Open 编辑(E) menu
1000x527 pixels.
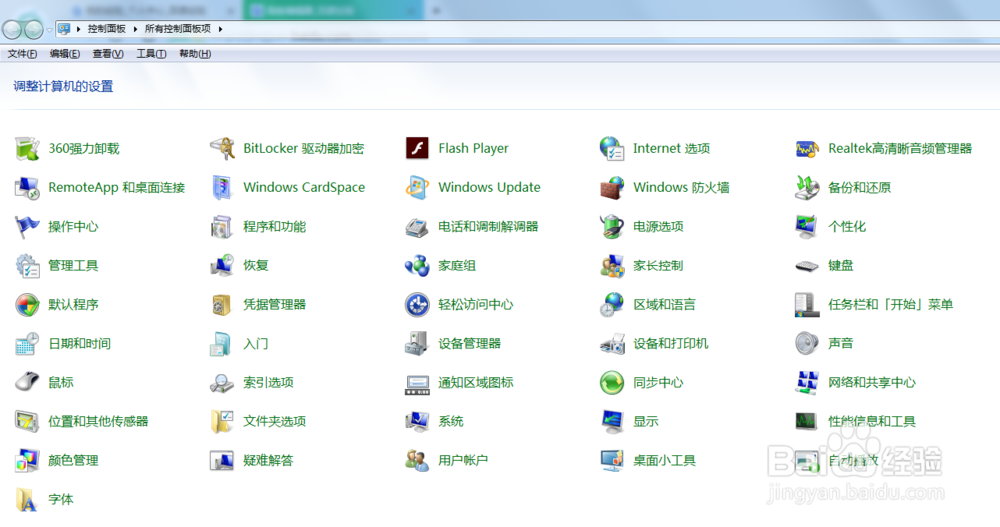tap(65, 54)
